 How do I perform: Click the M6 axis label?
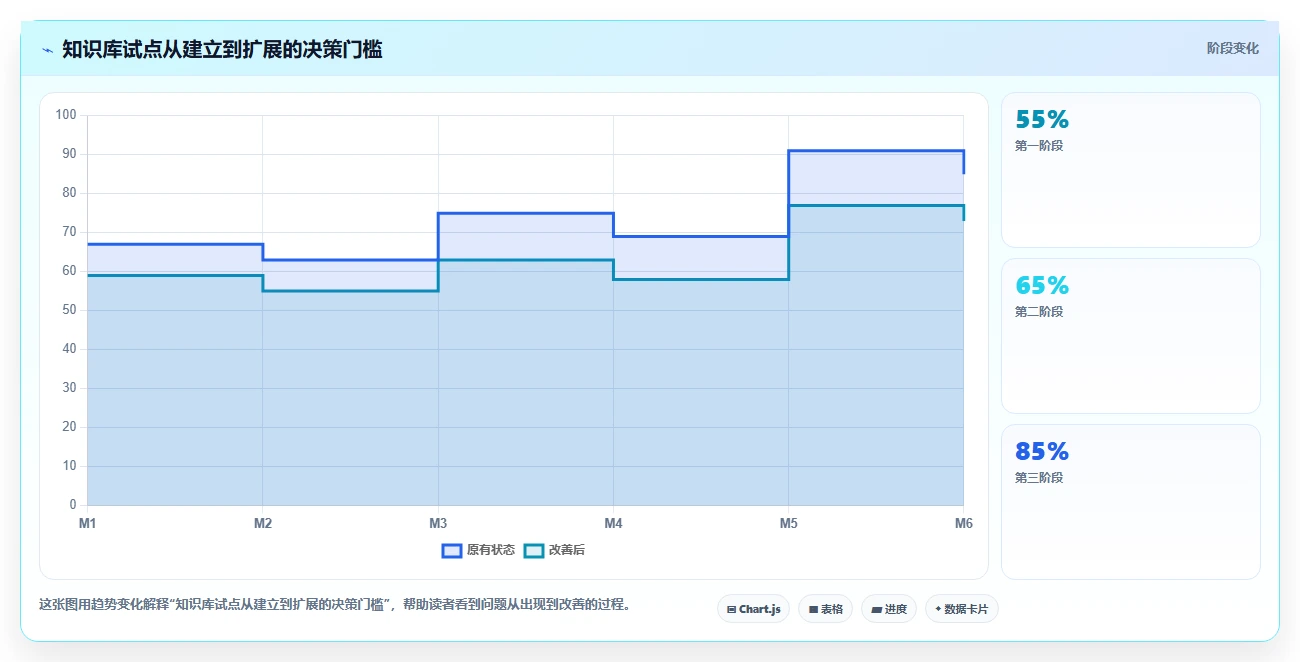tap(963, 523)
